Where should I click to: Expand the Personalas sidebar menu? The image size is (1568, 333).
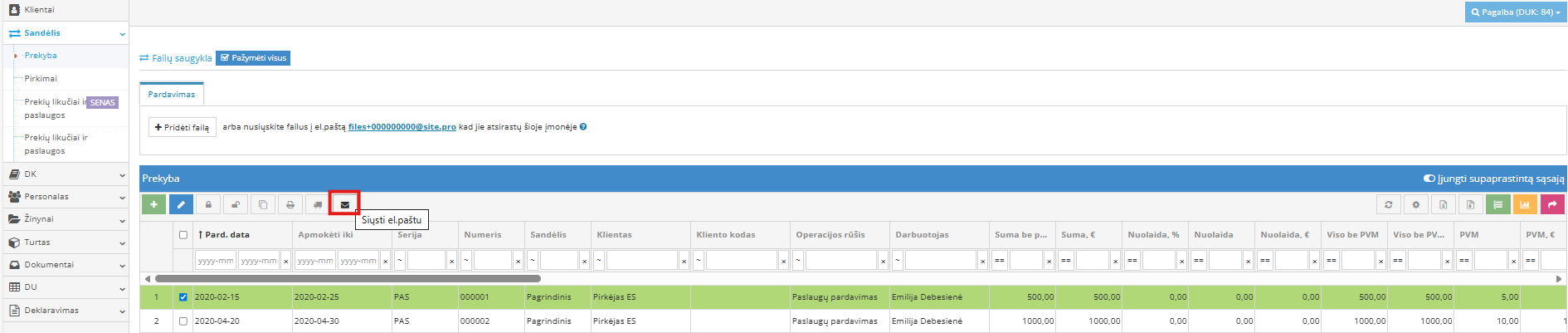point(65,197)
